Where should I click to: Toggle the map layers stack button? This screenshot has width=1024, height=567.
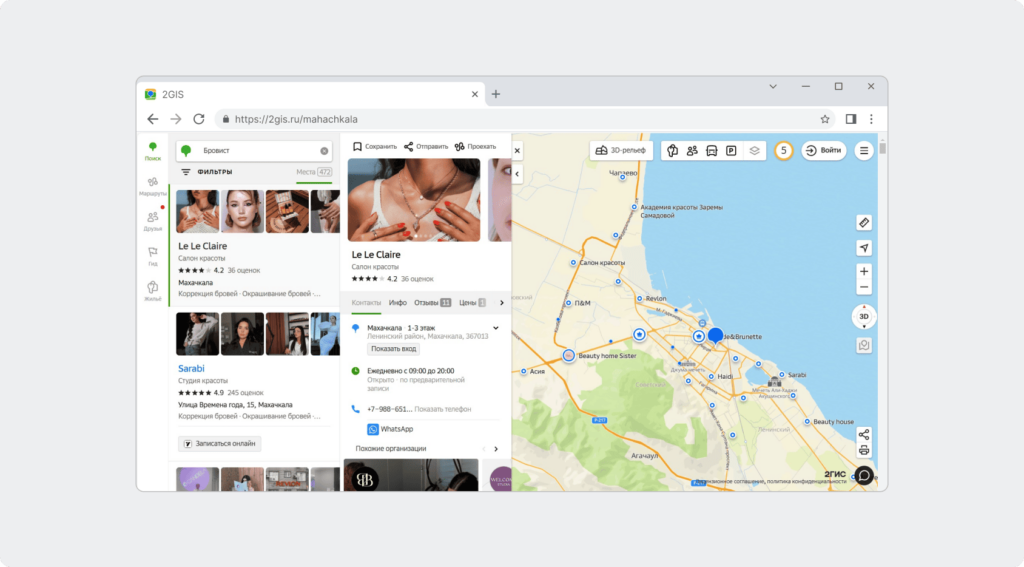[755, 151]
